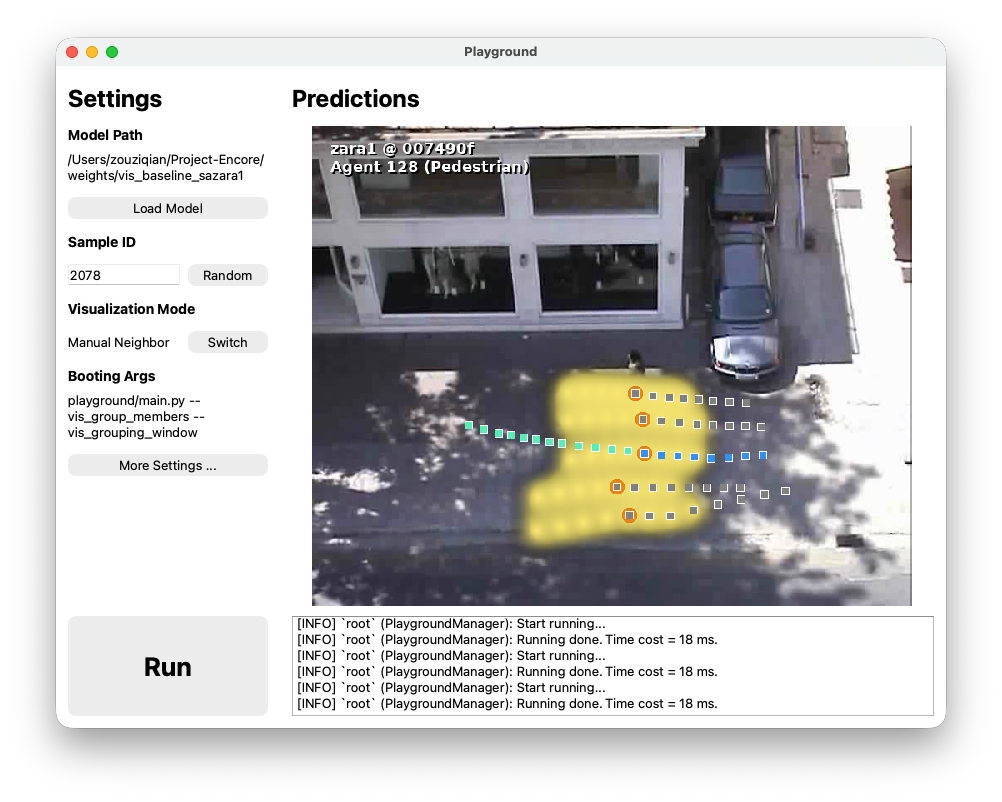Click the Load Model button
The image size is (1002, 802).
(167, 208)
